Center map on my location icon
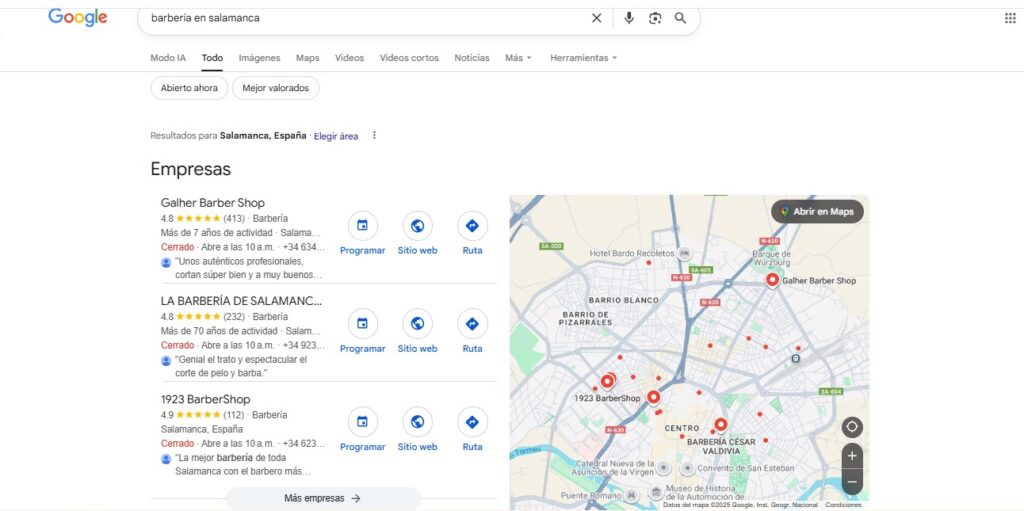Viewport: 1024px width, 511px height. tap(852, 427)
